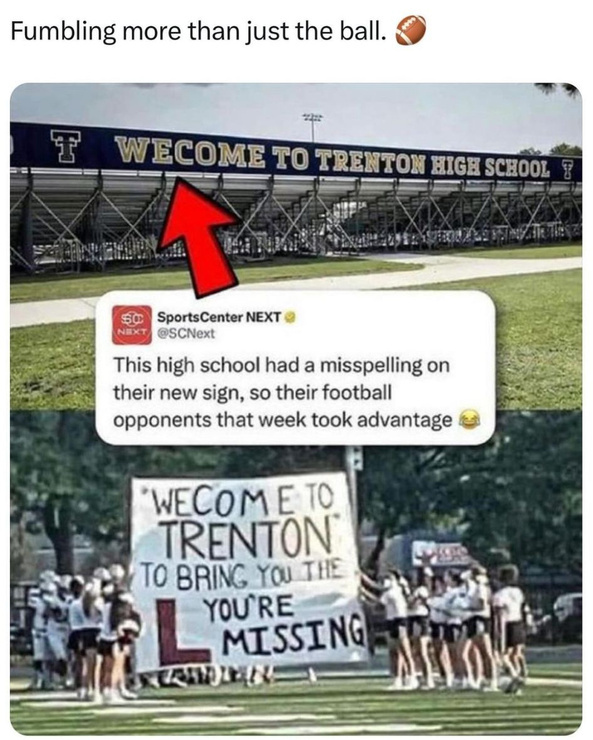
Task: Click the caption text Fumbling more than just the ball
Action: 195,31
